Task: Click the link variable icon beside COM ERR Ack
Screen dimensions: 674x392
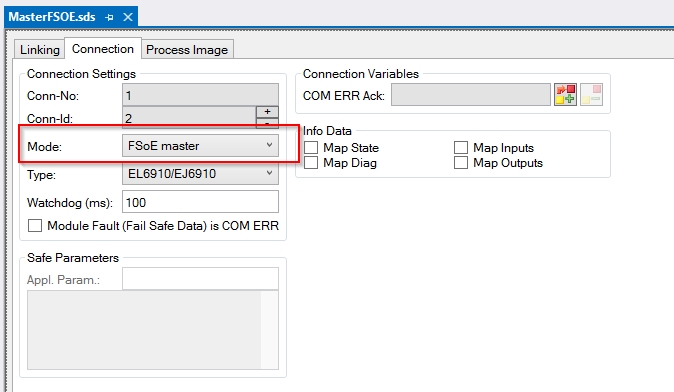Action: [565, 95]
